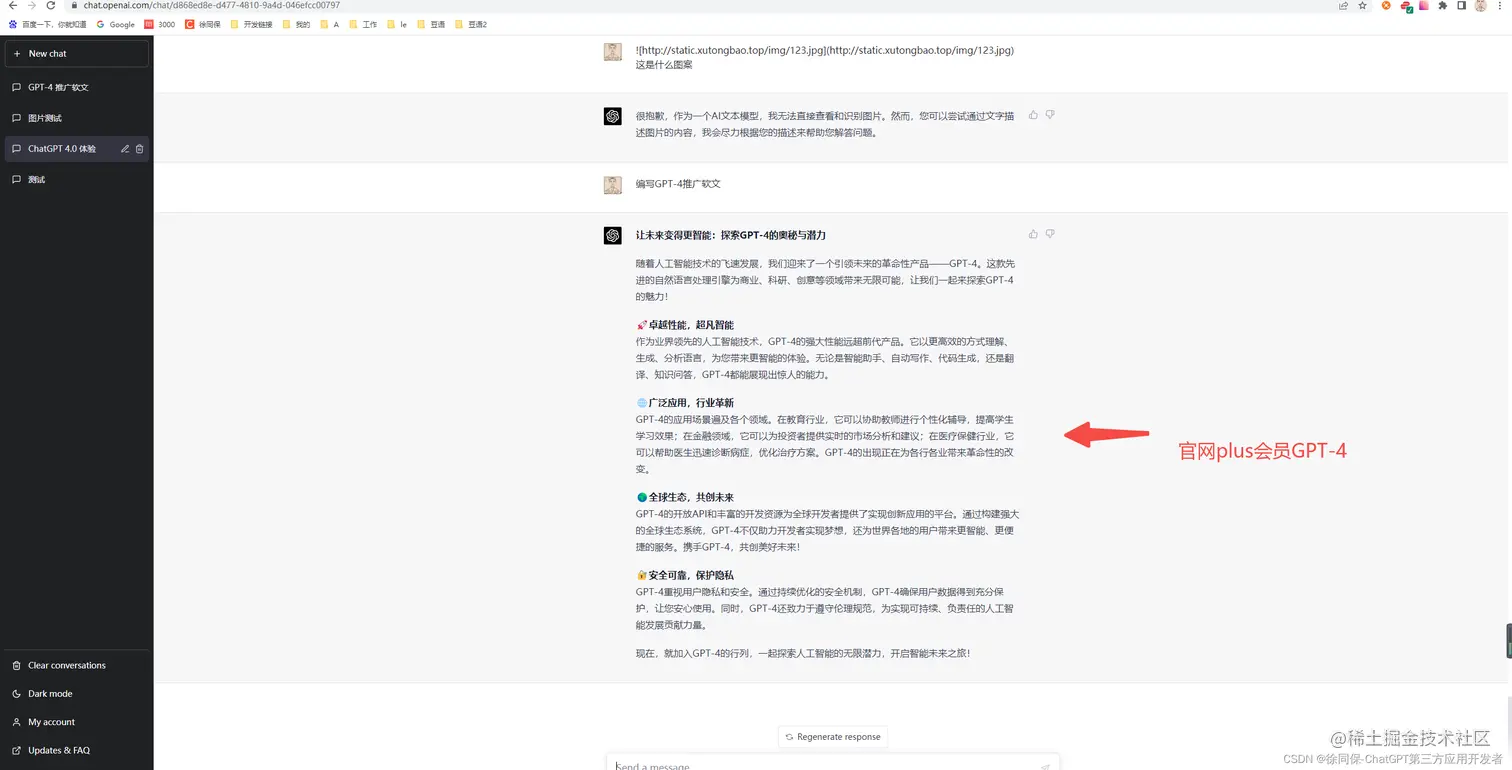This screenshot has height=770, width=1512.
Task: Bookmark this page with the star icon
Action: 1362,5
